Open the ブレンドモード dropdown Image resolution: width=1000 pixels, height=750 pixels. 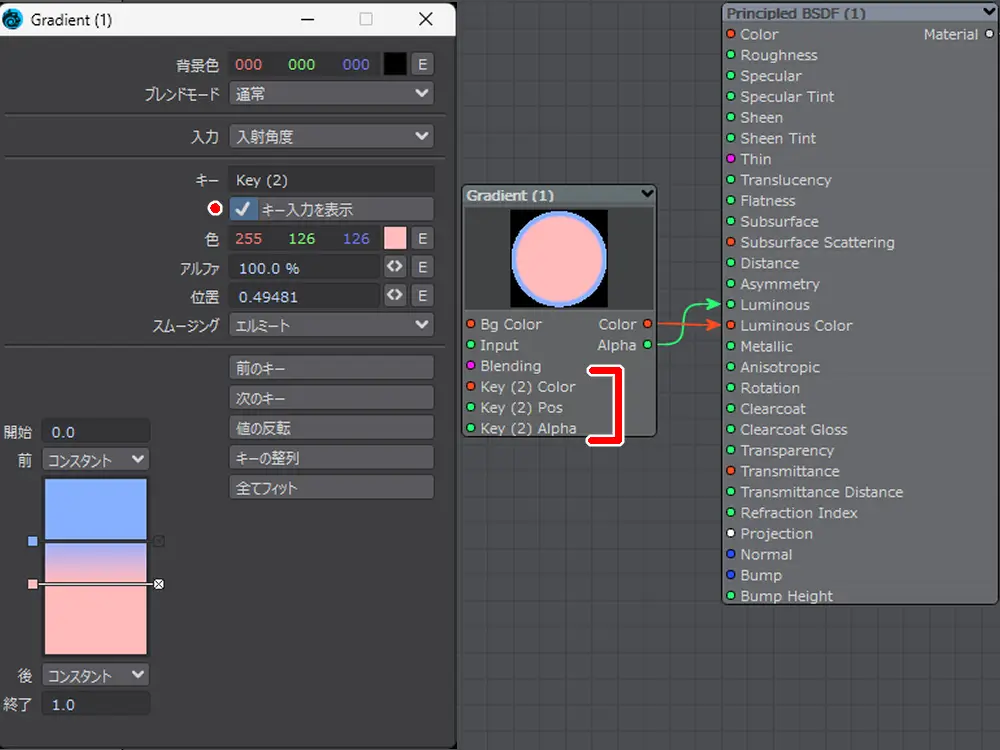tap(331, 94)
